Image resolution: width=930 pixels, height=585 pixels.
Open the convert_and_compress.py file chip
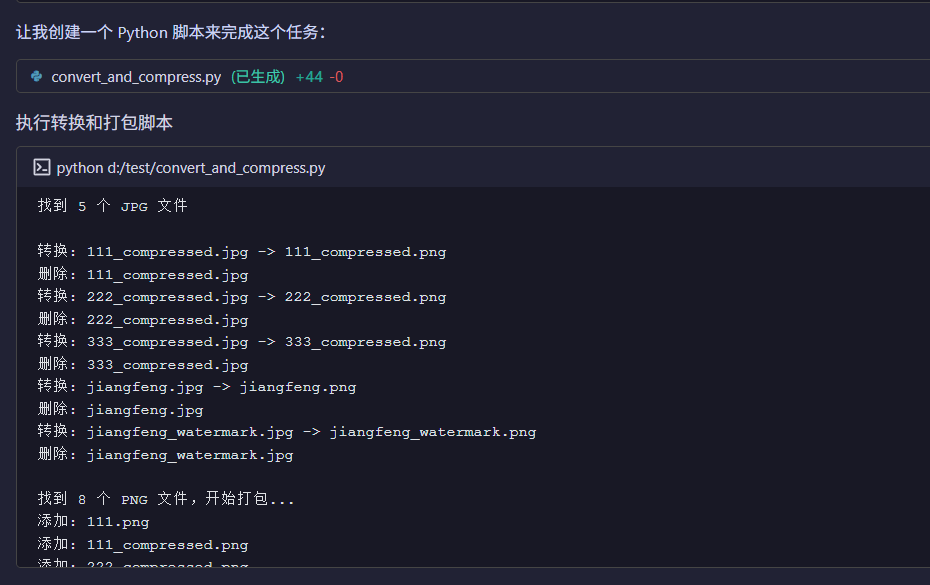pos(136,75)
